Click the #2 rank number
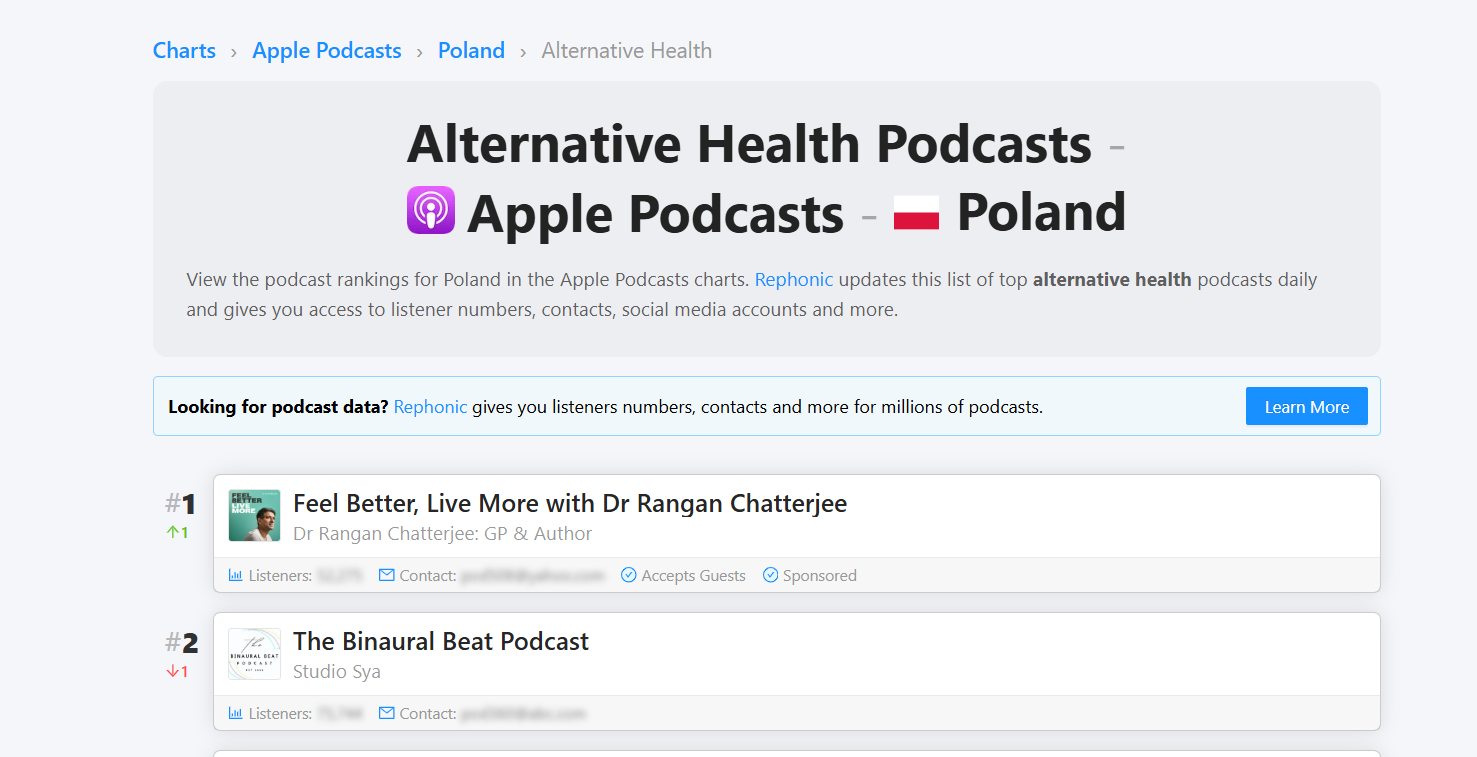The width and height of the screenshot is (1477, 757). coord(182,641)
